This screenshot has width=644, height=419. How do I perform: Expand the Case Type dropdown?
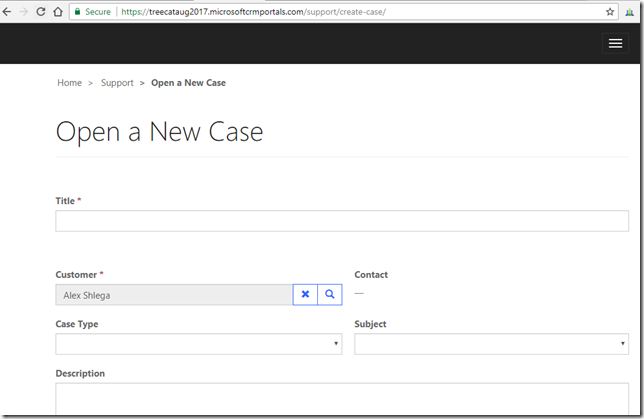coord(198,344)
